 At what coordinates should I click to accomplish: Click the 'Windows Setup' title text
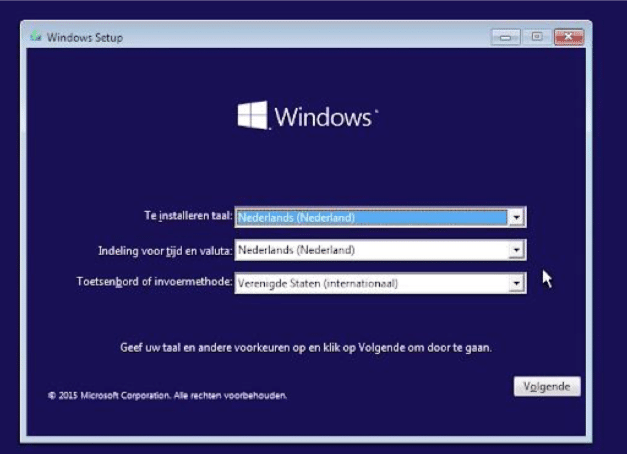[85, 38]
